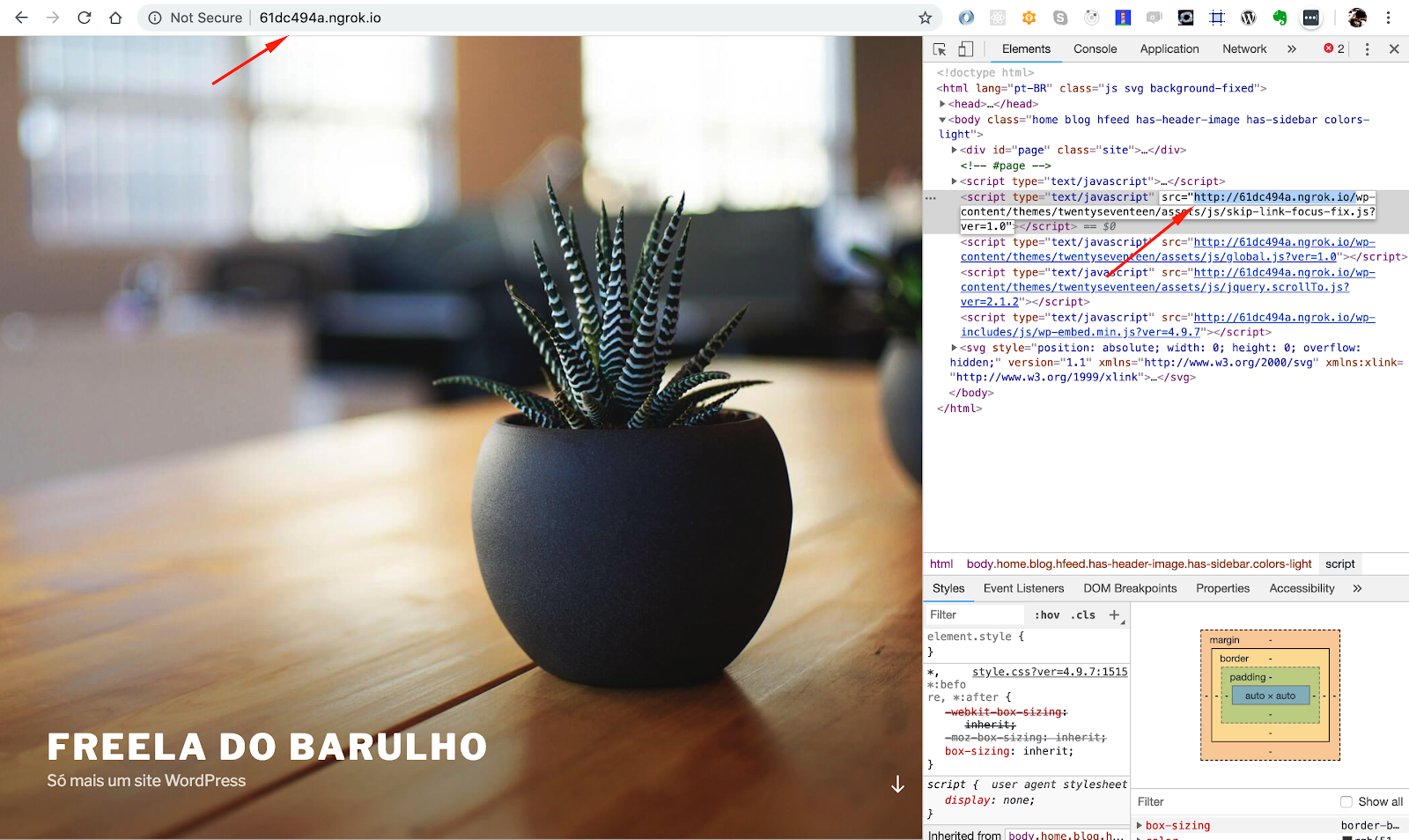The image size is (1409, 840).
Task: Open the orange accessibility extension icon
Action: (1029, 18)
